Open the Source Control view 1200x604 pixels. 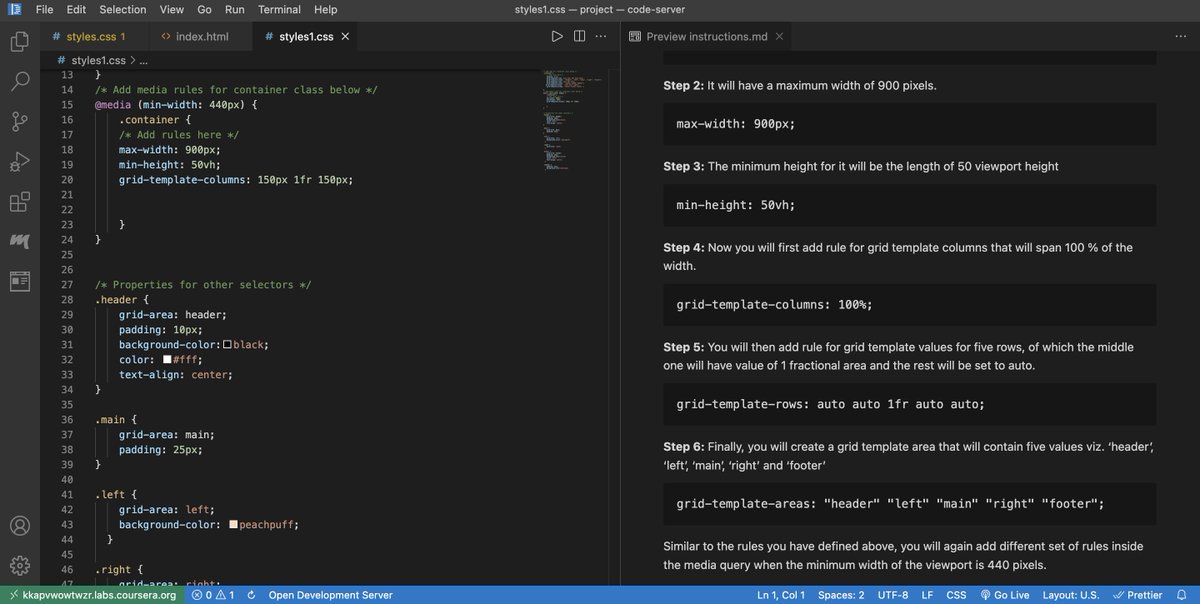tap(20, 121)
